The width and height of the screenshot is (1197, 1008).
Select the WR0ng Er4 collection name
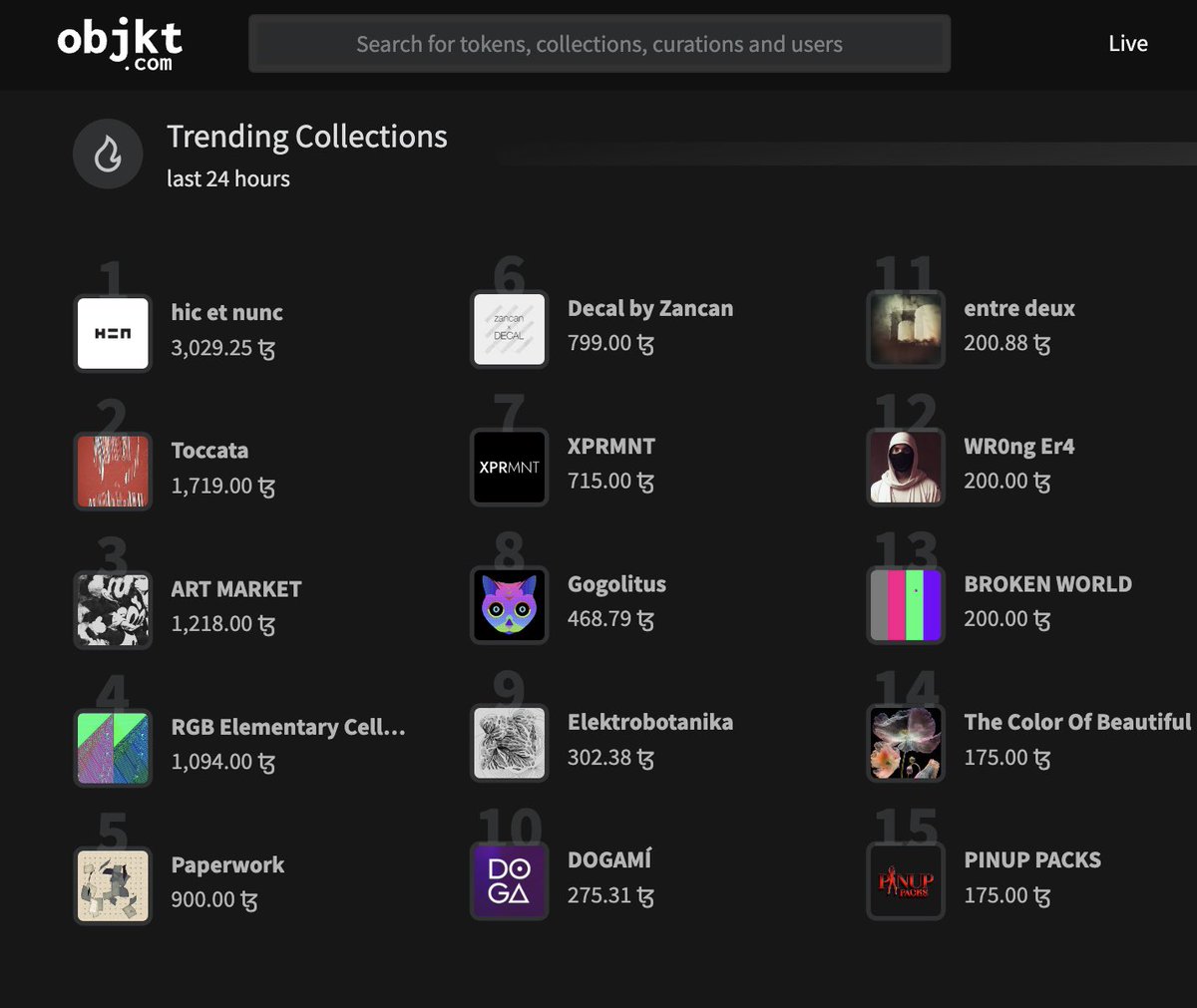pos(1019,446)
